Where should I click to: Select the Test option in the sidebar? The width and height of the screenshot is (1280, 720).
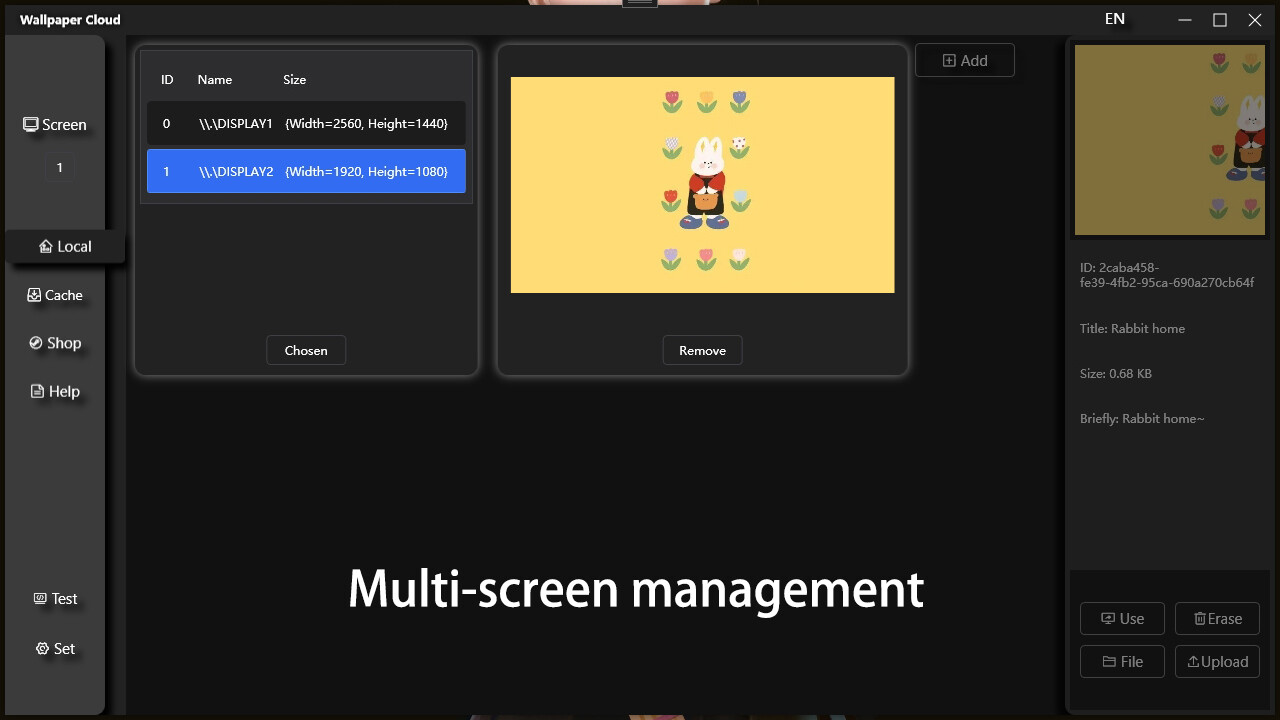point(55,598)
